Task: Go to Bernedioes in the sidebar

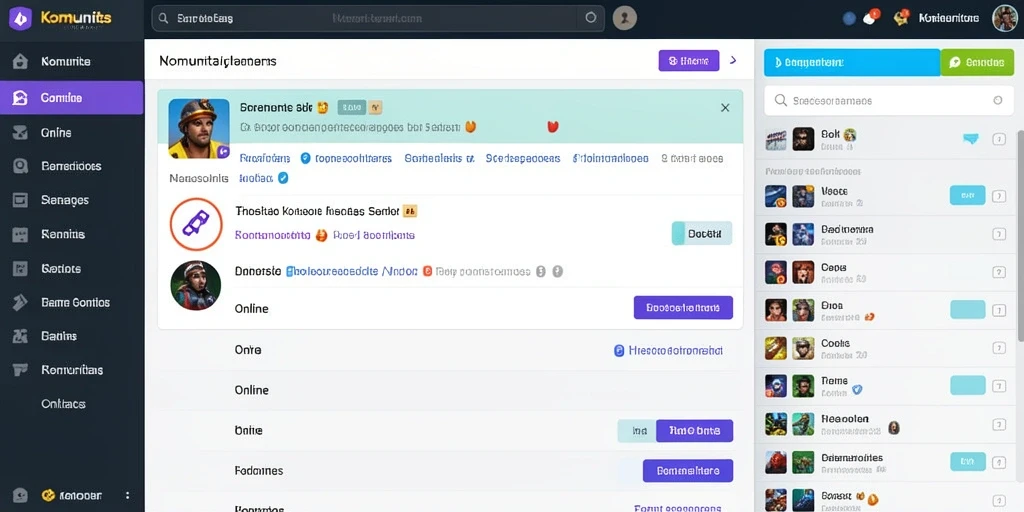Action: 72,166
